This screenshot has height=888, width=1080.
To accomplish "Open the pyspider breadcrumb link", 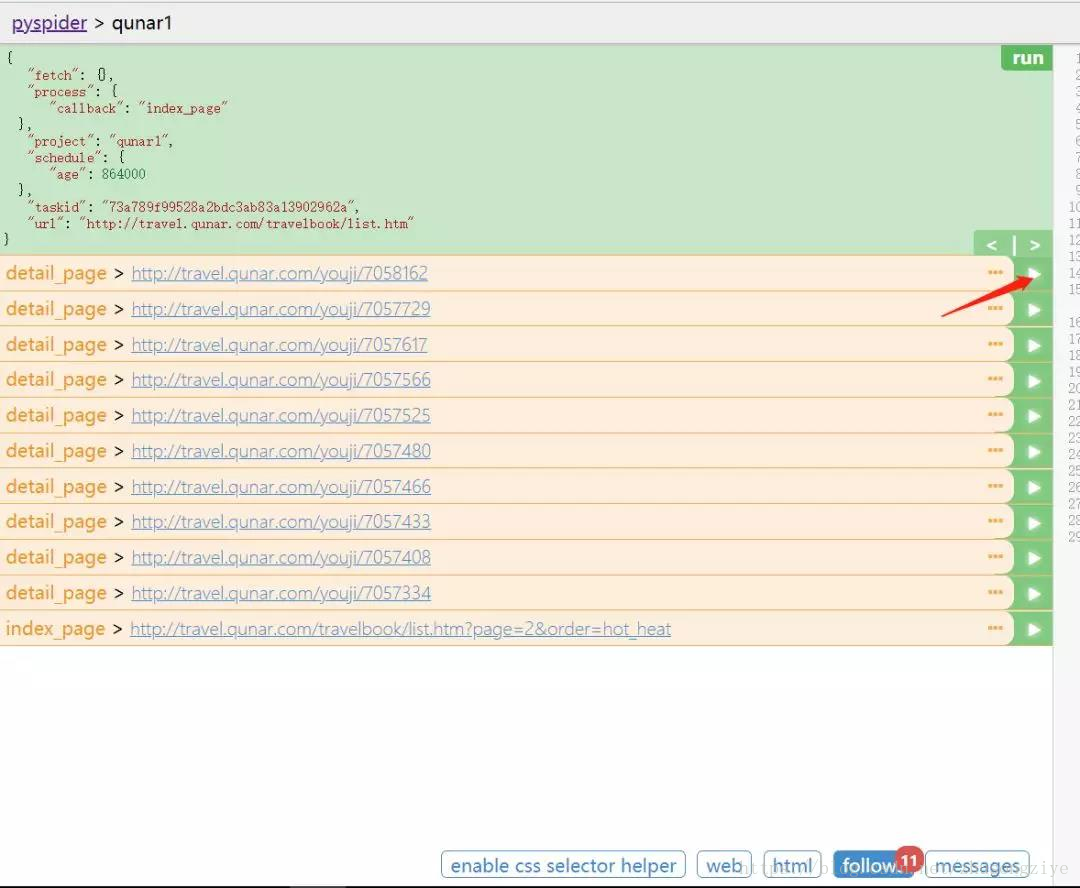I will [x=49, y=23].
